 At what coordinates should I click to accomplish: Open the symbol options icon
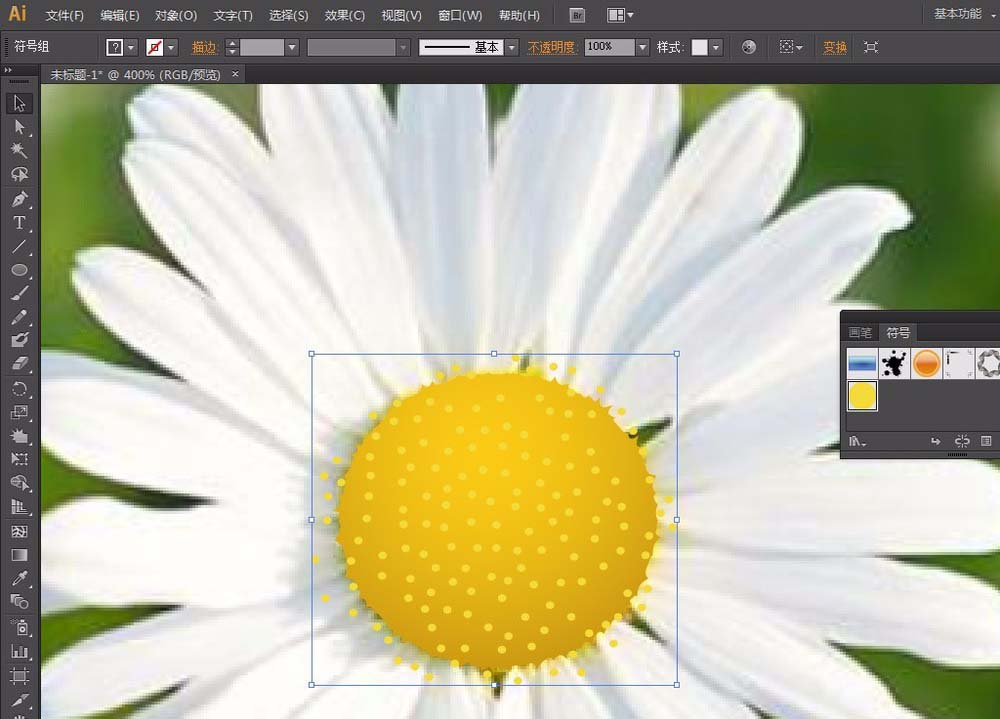point(986,441)
